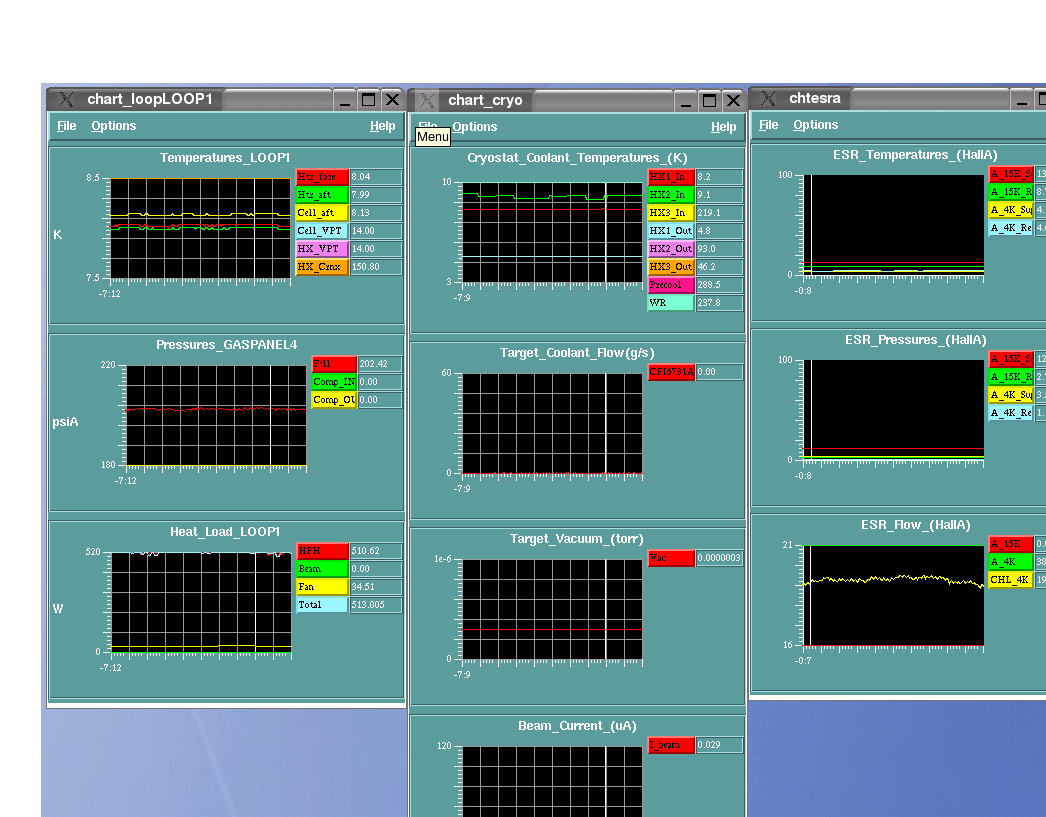Viewport: 1046px width, 817px height.
Task: Select the HPH heat load legend button
Action: 322,551
